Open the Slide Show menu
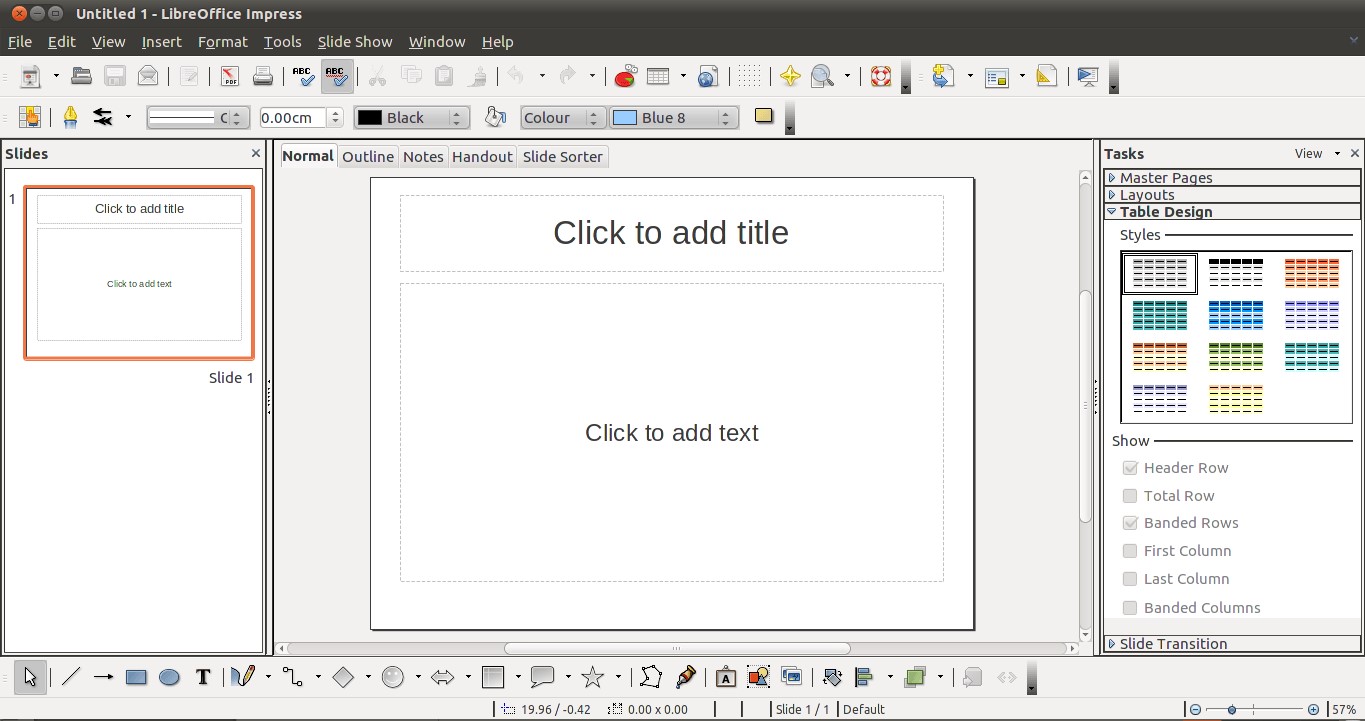Image resolution: width=1365 pixels, height=721 pixels. click(355, 41)
